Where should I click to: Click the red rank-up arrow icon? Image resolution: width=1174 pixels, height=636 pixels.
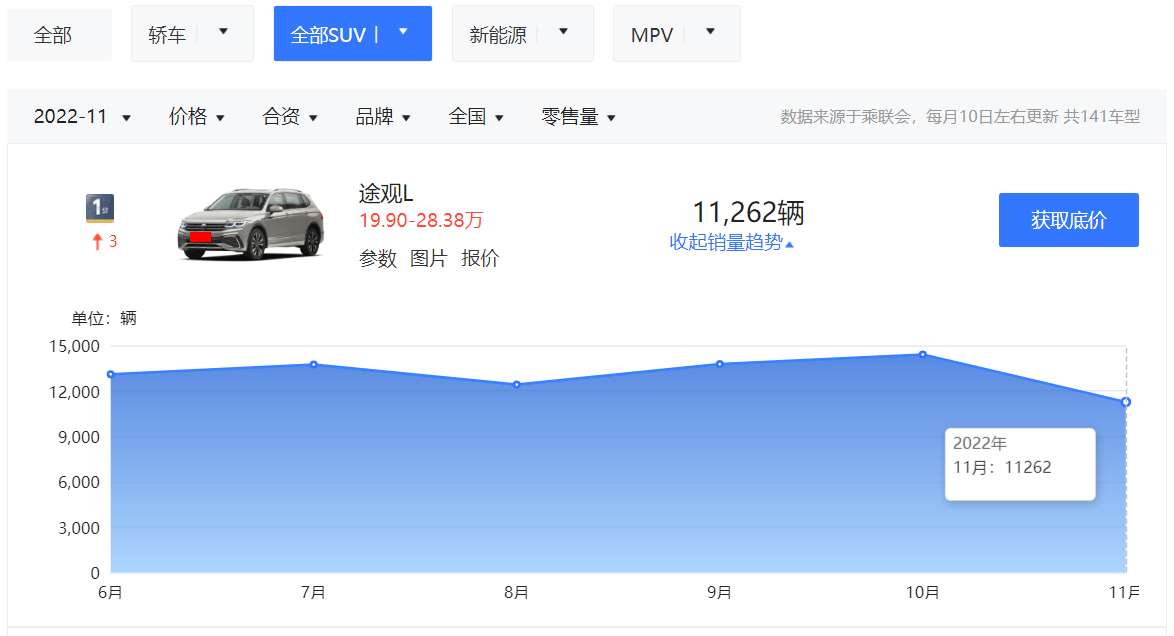(x=97, y=241)
